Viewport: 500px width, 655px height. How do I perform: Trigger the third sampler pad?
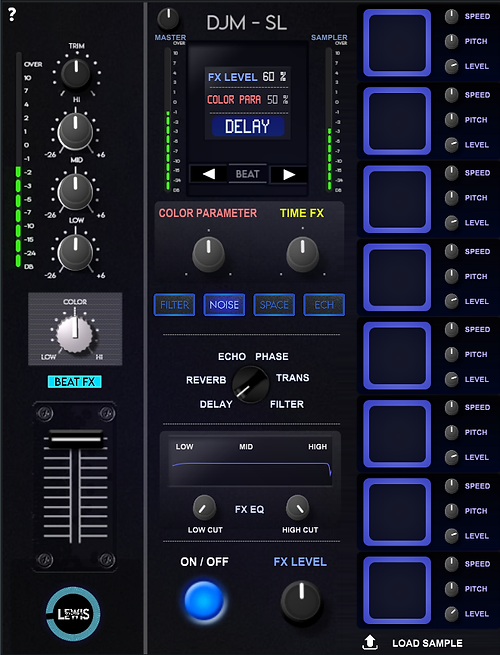(x=397, y=199)
